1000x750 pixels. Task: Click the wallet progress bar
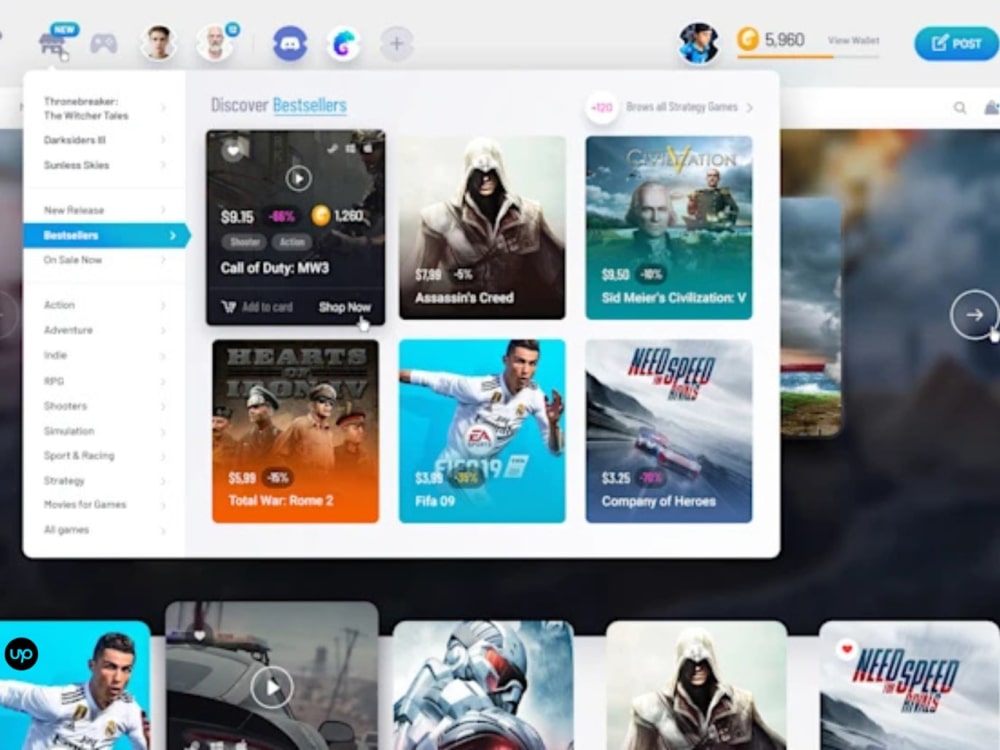tap(808, 57)
